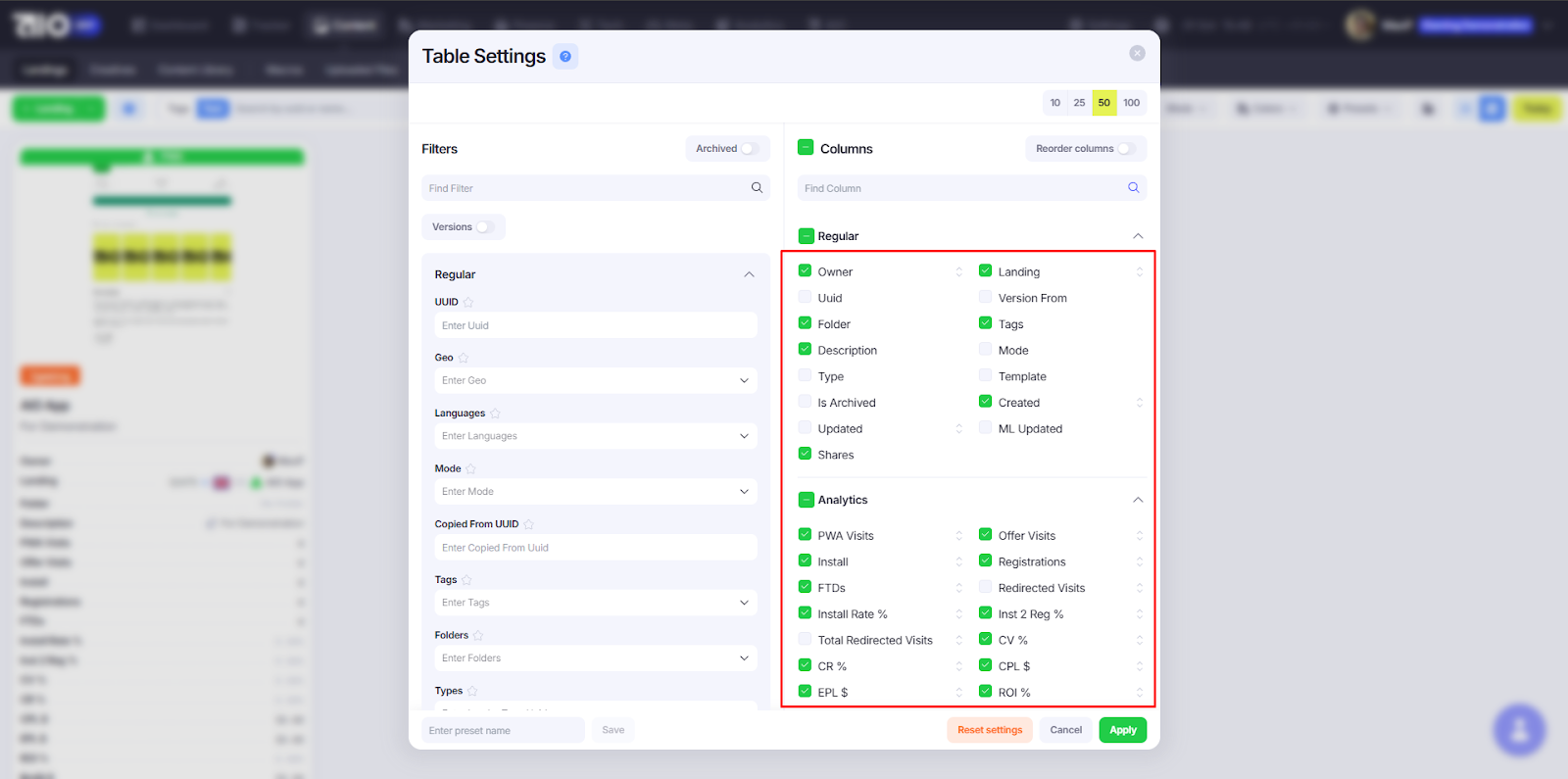Select 25 rows per page
The height and width of the screenshot is (779, 1568).
[1079, 103]
